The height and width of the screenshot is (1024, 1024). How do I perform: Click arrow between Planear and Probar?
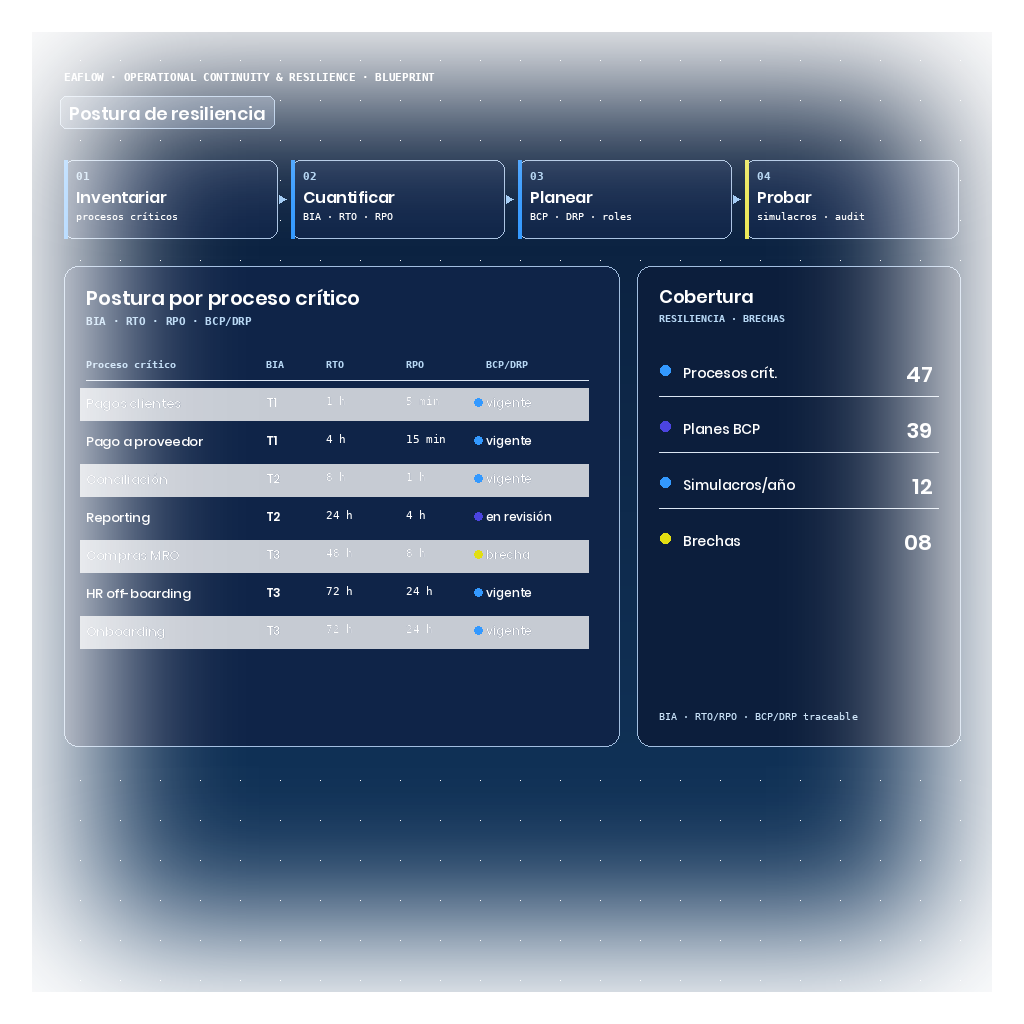(737, 199)
